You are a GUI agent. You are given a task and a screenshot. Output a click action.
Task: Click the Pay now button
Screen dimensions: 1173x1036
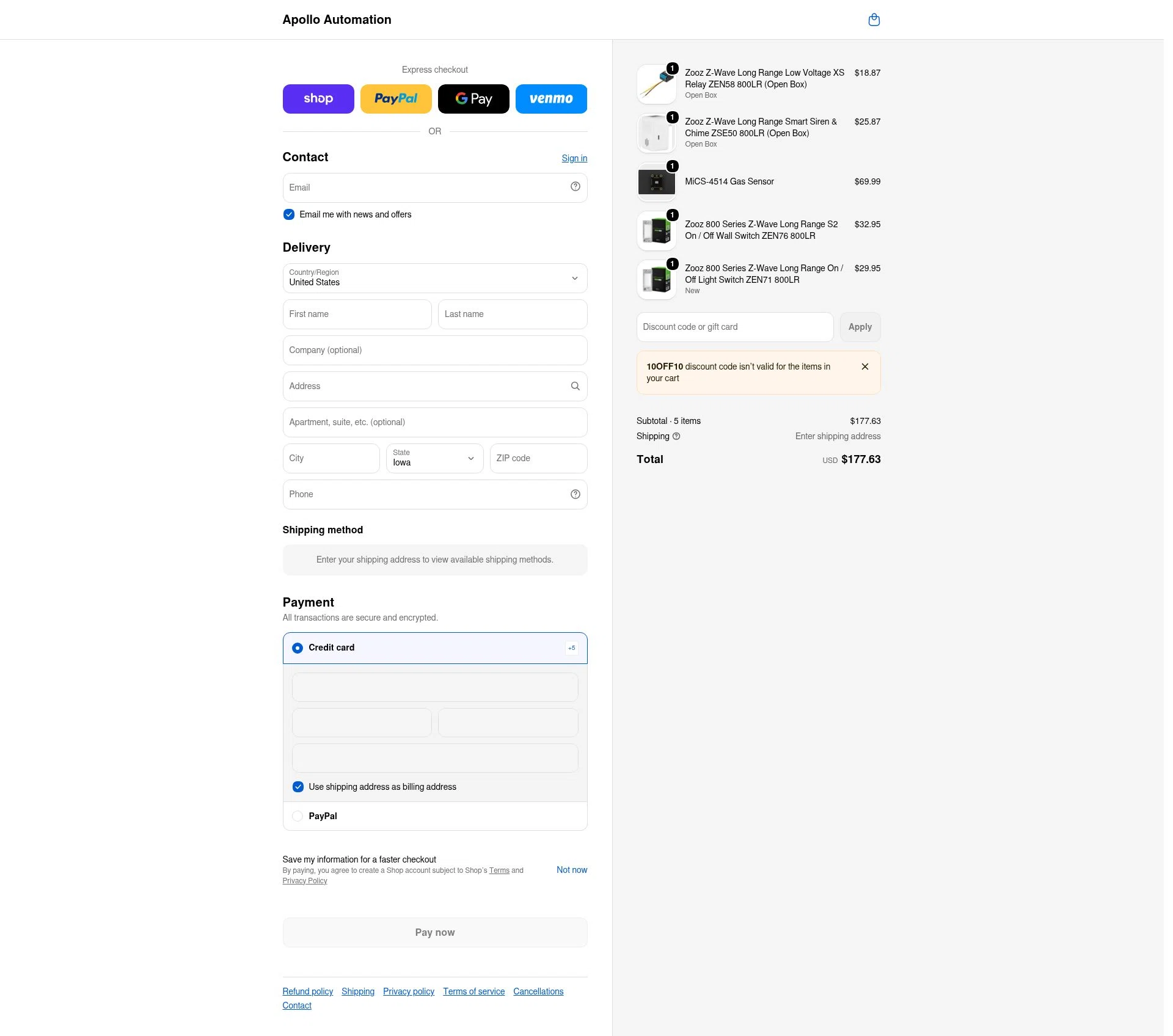(435, 933)
